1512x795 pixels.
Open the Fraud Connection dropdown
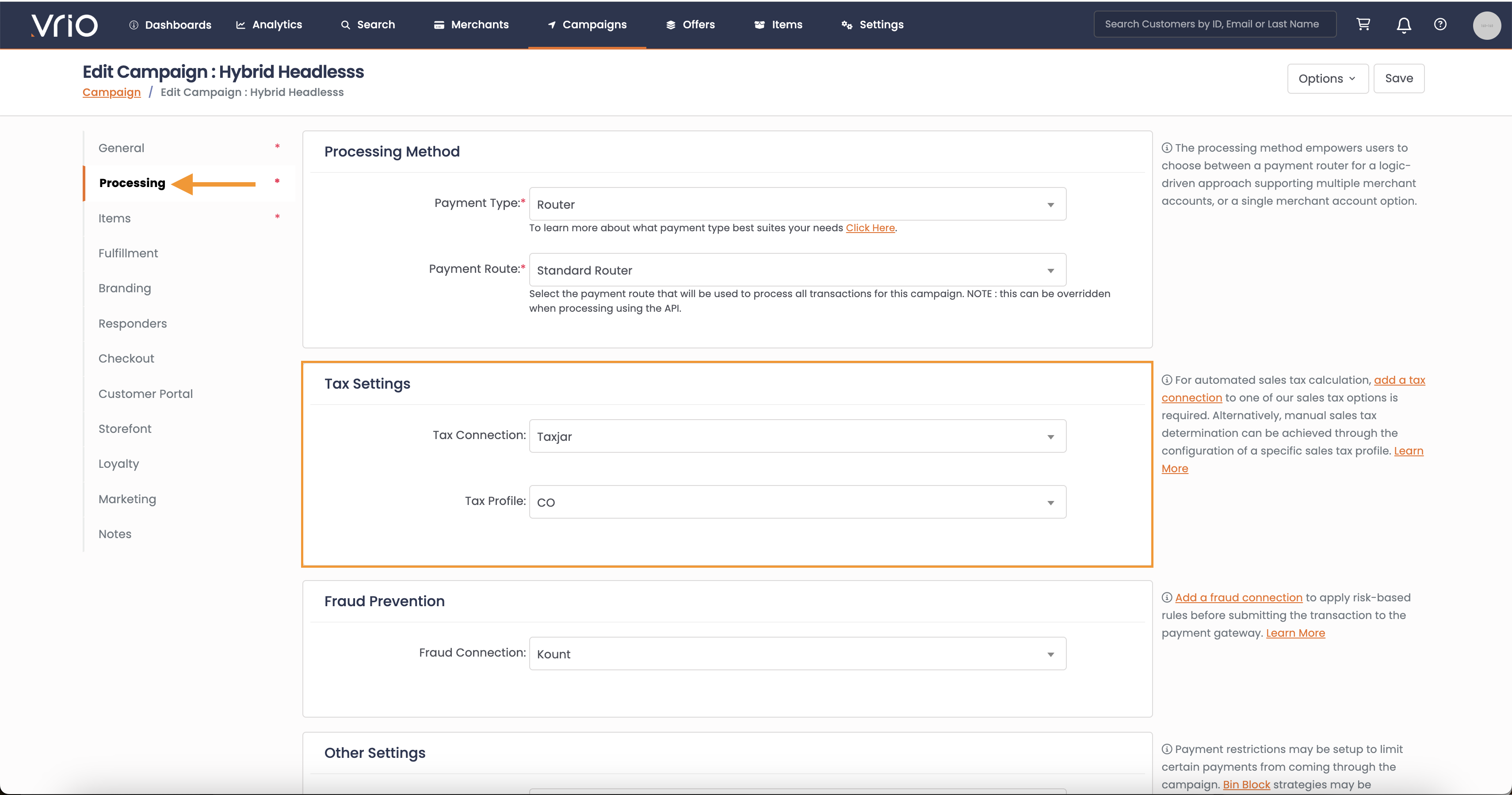(x=797, y=654)
